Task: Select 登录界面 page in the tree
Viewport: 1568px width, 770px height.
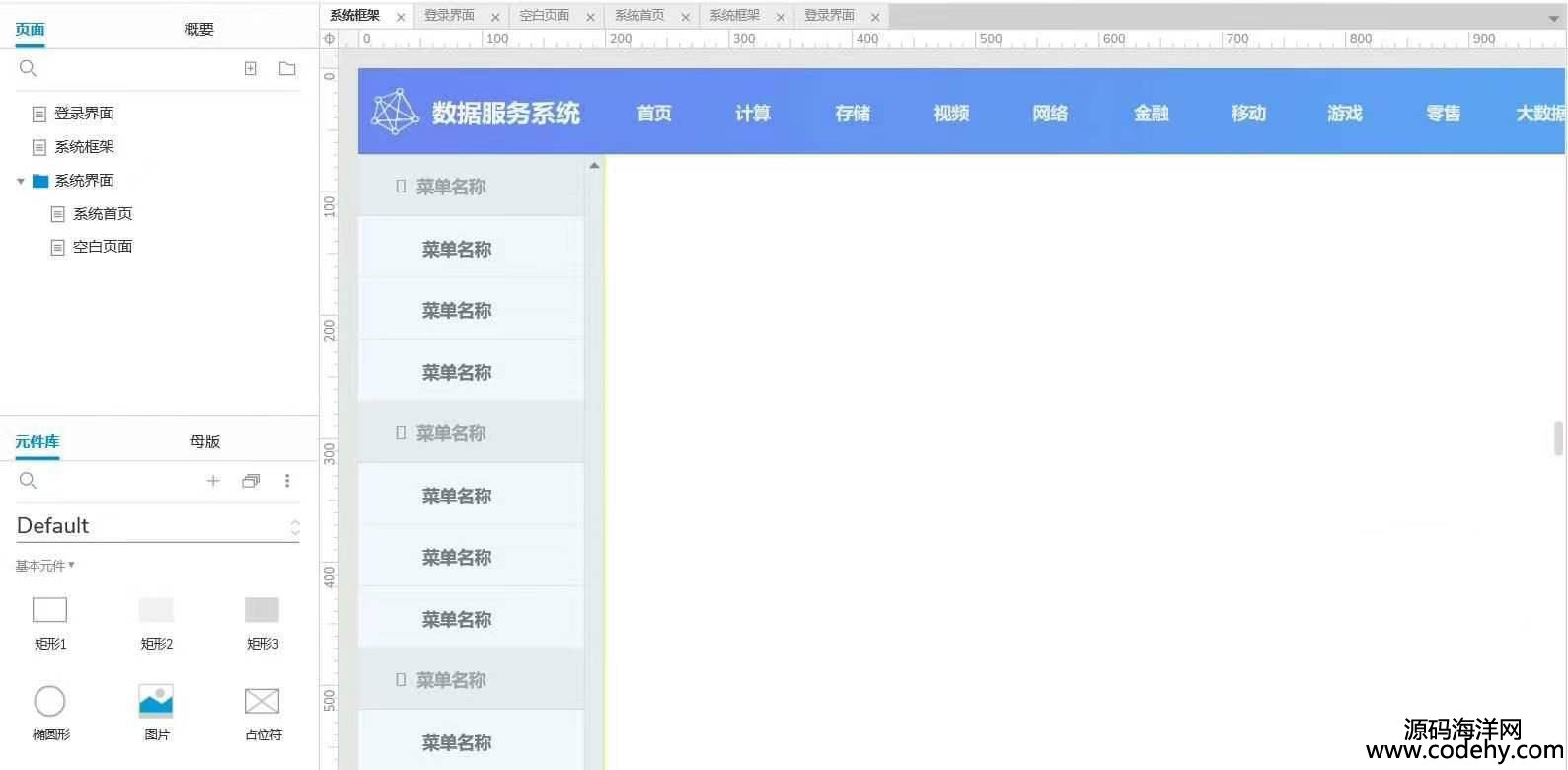Action: click(x=84, y=114)
